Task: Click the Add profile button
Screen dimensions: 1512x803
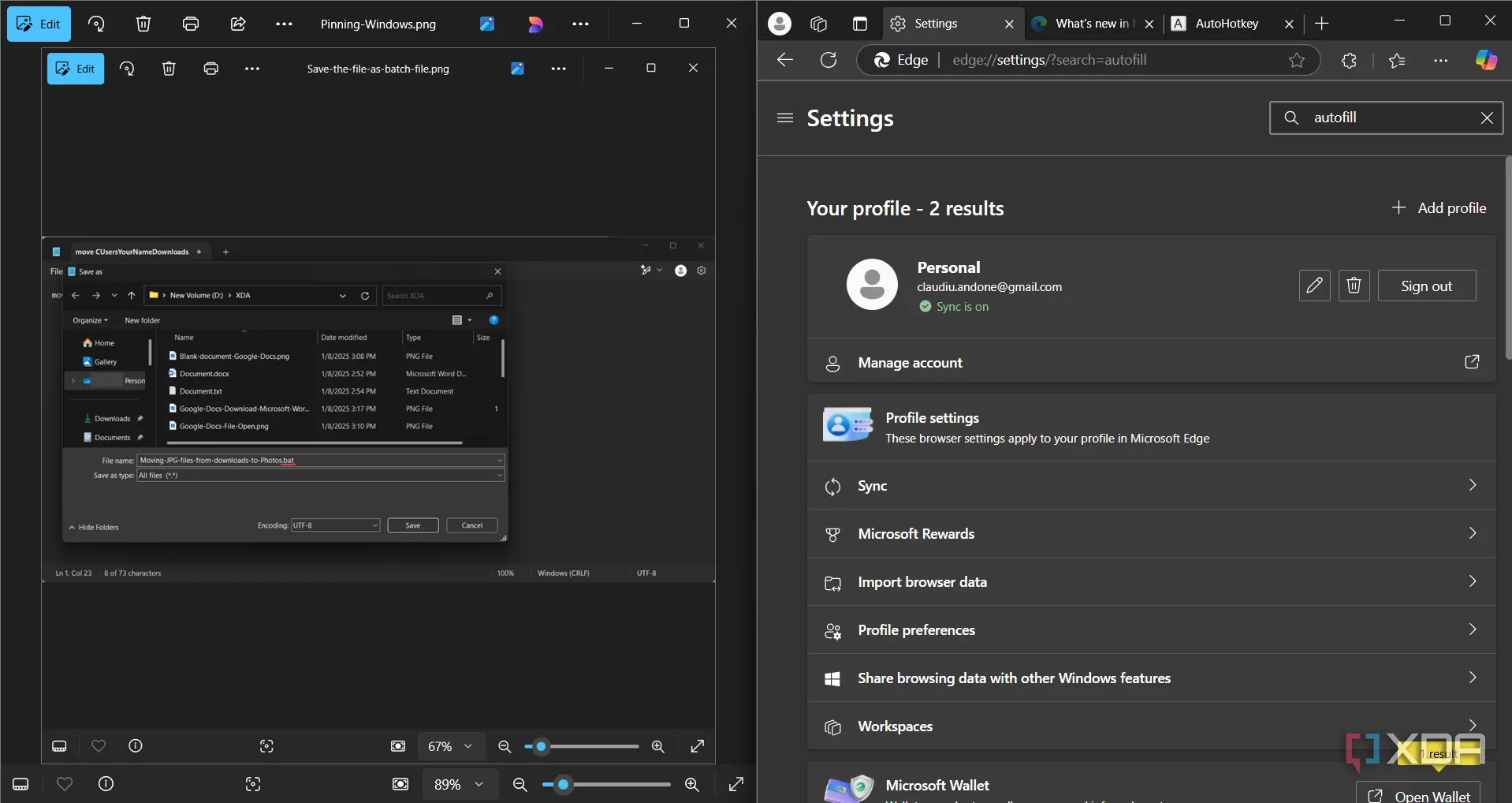Action: point(1439,207)
